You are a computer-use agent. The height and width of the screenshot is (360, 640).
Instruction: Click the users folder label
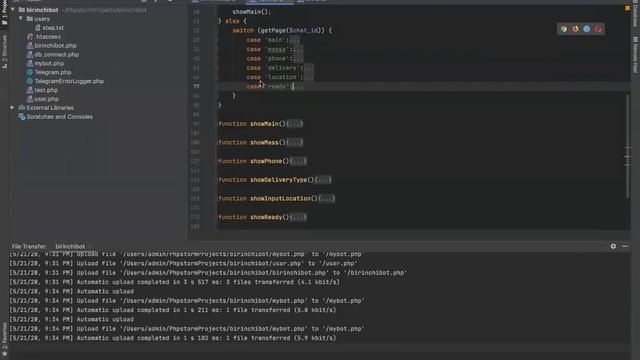pyautogui.click(x=42, y=19)
